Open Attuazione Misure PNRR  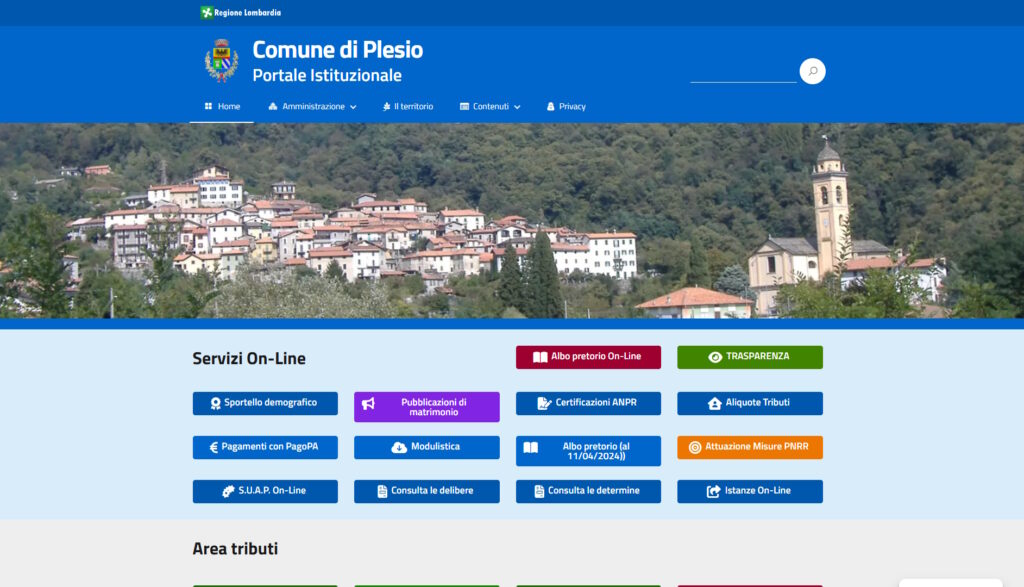[x=750, y=447]
